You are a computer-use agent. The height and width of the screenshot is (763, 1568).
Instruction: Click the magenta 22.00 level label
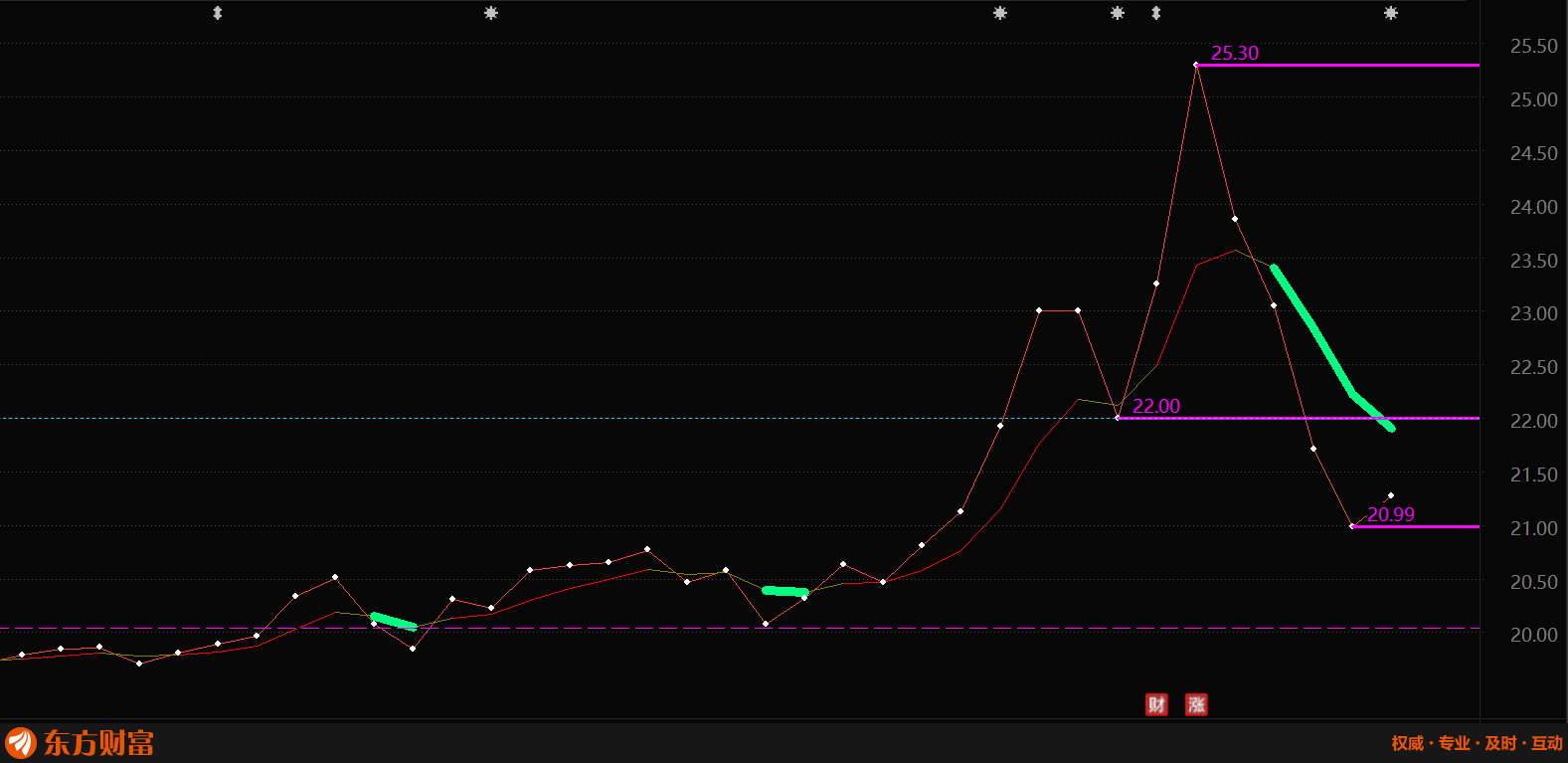click(1156, 406)
